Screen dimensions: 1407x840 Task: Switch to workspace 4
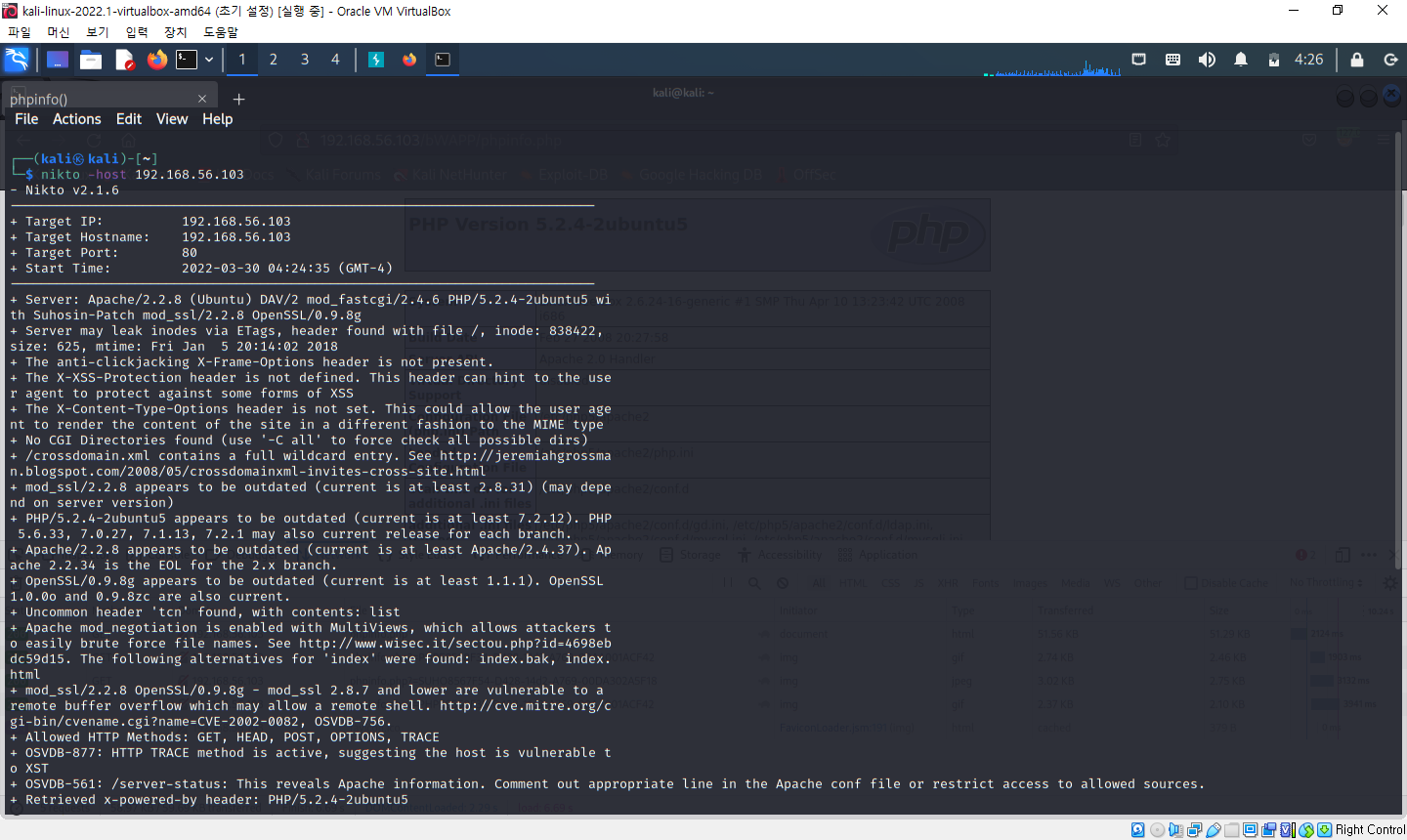pos(335,60)
